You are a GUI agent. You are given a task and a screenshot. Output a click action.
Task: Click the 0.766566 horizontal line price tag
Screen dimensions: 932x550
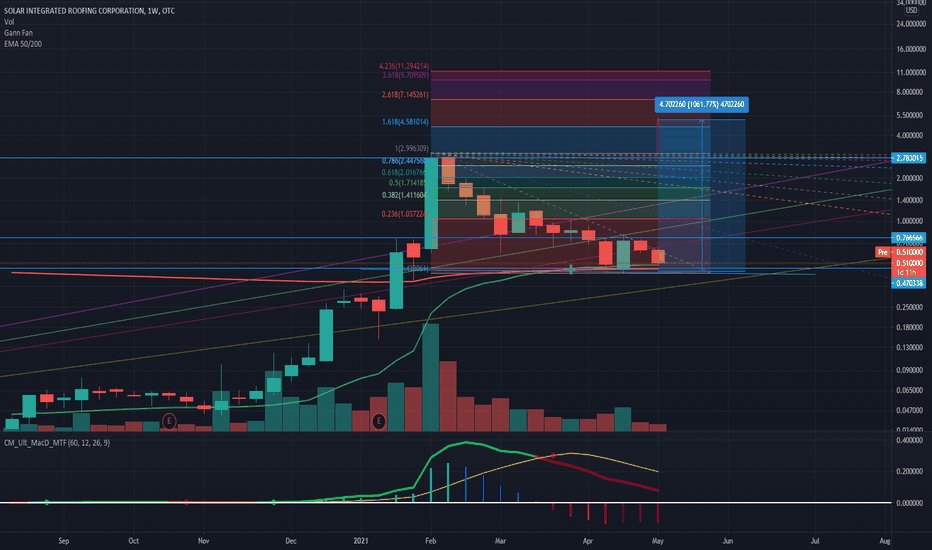pyautogui.click(x=909, y=238)
